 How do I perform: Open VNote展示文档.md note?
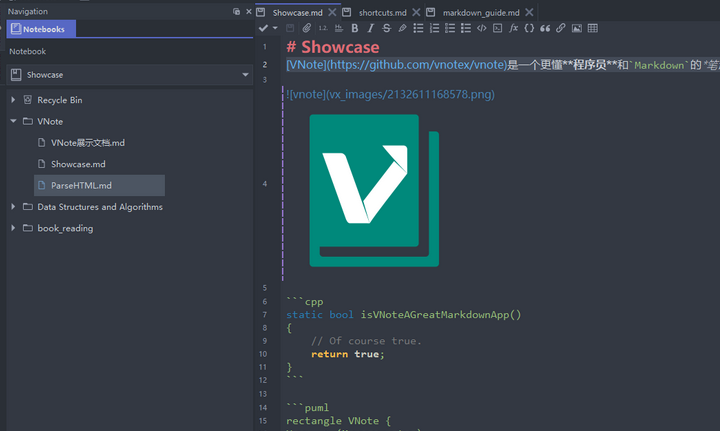tap(88, 143)
